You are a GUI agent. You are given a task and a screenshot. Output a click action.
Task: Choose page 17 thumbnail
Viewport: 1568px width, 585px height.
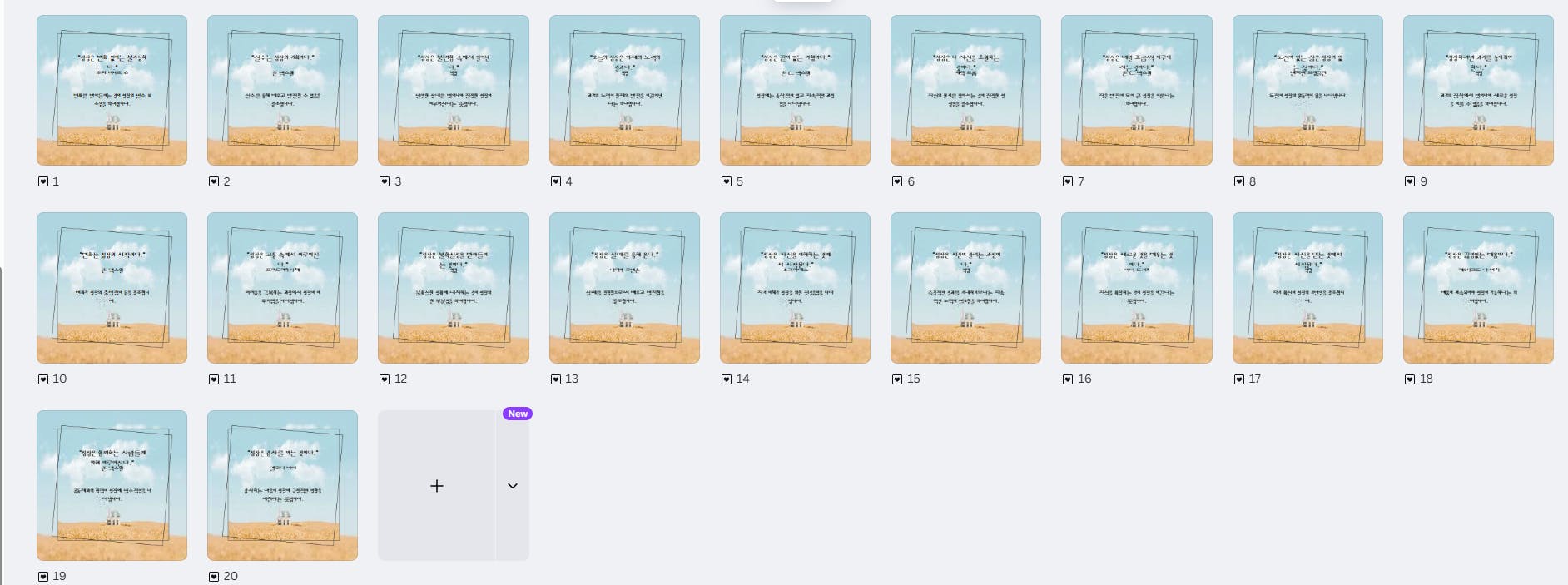coord(1307,287)
